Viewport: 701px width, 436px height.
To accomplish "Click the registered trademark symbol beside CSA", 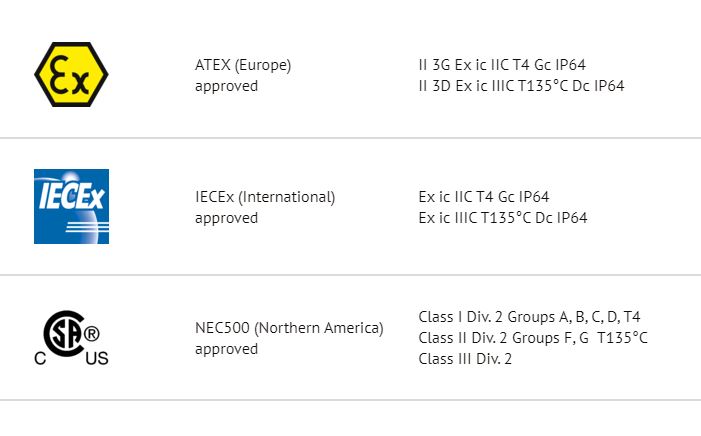I will coord(92,334).
